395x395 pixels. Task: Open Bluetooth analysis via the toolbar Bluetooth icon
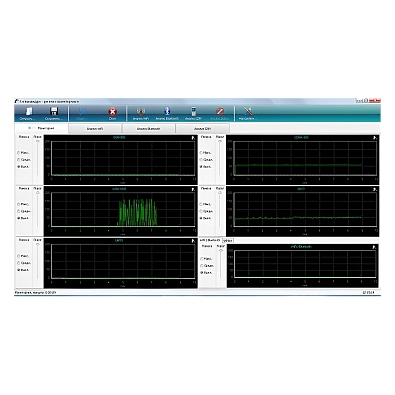coord(167,111)
